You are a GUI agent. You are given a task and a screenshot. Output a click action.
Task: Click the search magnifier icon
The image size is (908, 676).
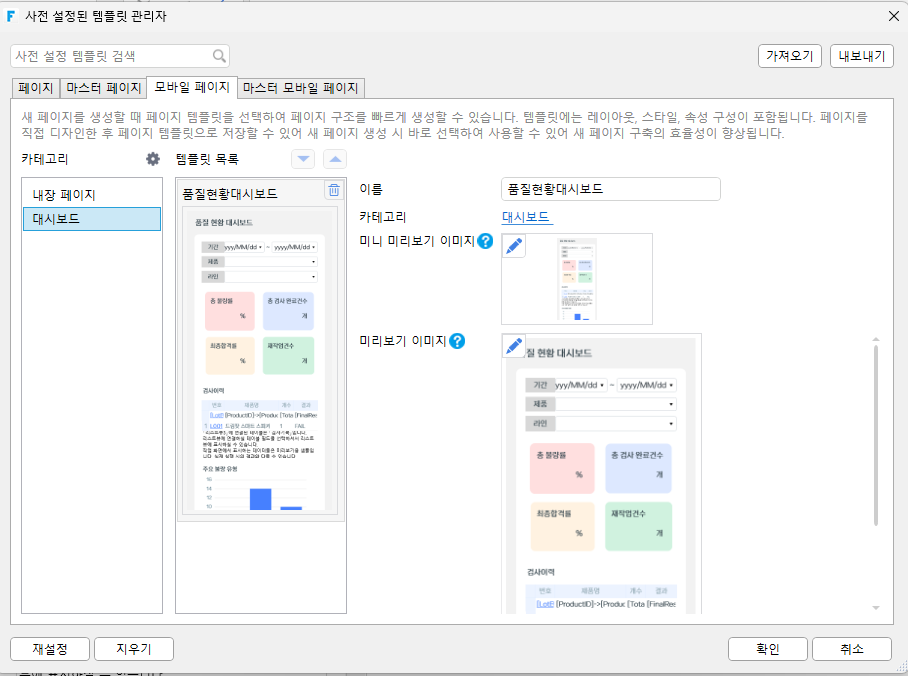(219, 56)
